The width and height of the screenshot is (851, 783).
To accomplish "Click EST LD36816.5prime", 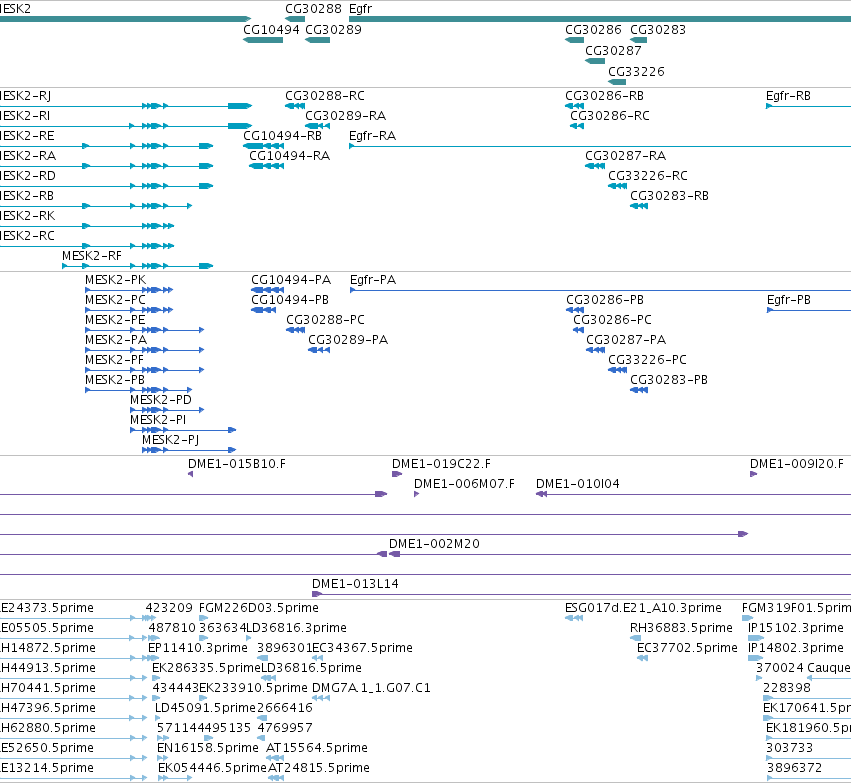I will click(x=311, y=668).
